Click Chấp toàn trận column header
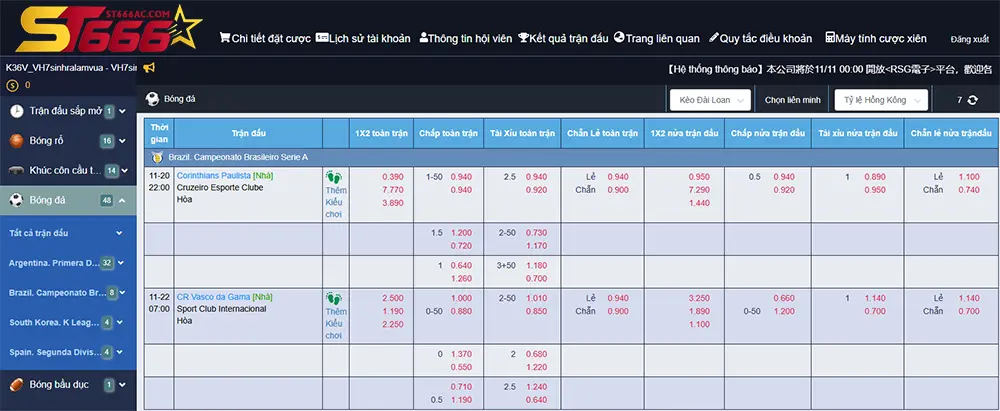This screenshot has width=1000, height=411. [x=448, y=133]
